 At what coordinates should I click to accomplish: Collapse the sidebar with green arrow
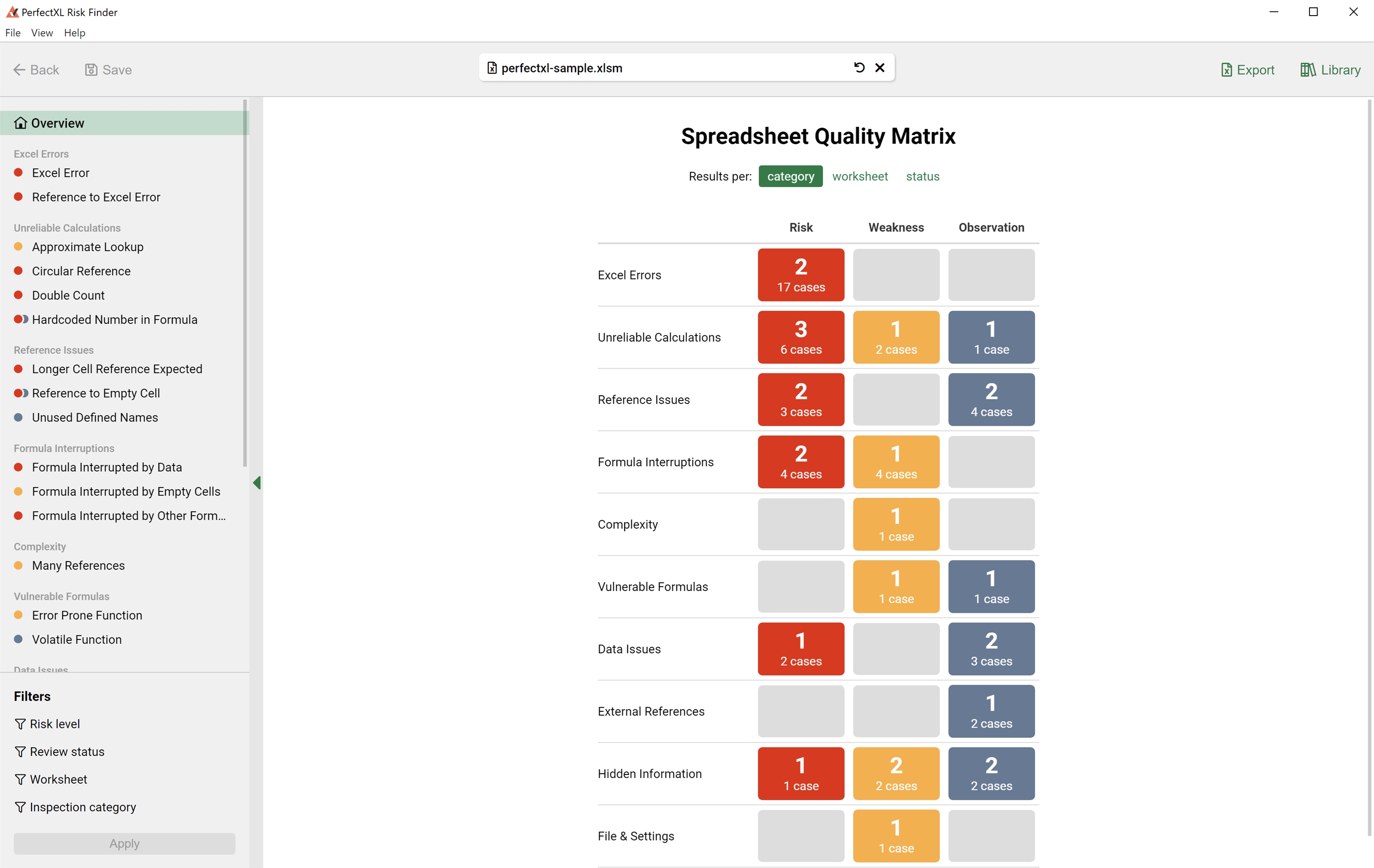[257, 483]
